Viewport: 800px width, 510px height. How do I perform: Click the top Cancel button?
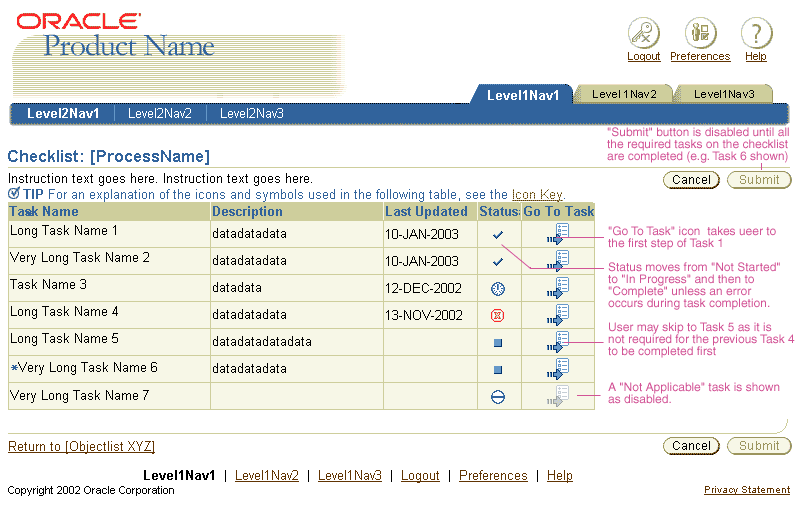tap(691, 180)
